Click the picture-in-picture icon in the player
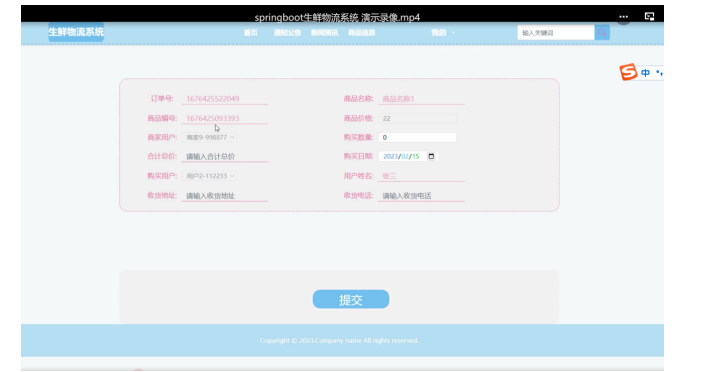702x372 pixels. click(x=649, y=17)
